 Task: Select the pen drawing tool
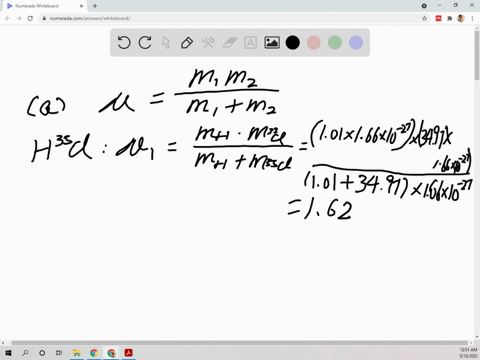(x=187, y=43)
